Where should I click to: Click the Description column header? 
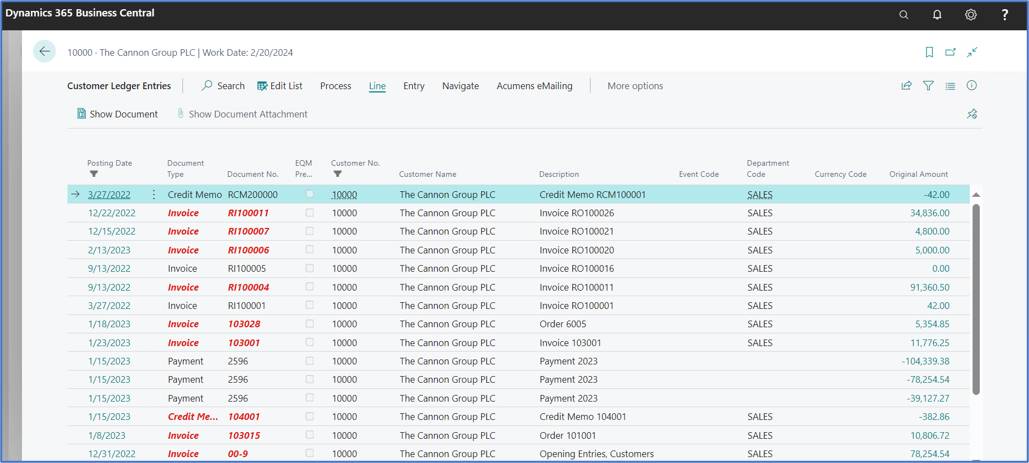pos(559,174)
